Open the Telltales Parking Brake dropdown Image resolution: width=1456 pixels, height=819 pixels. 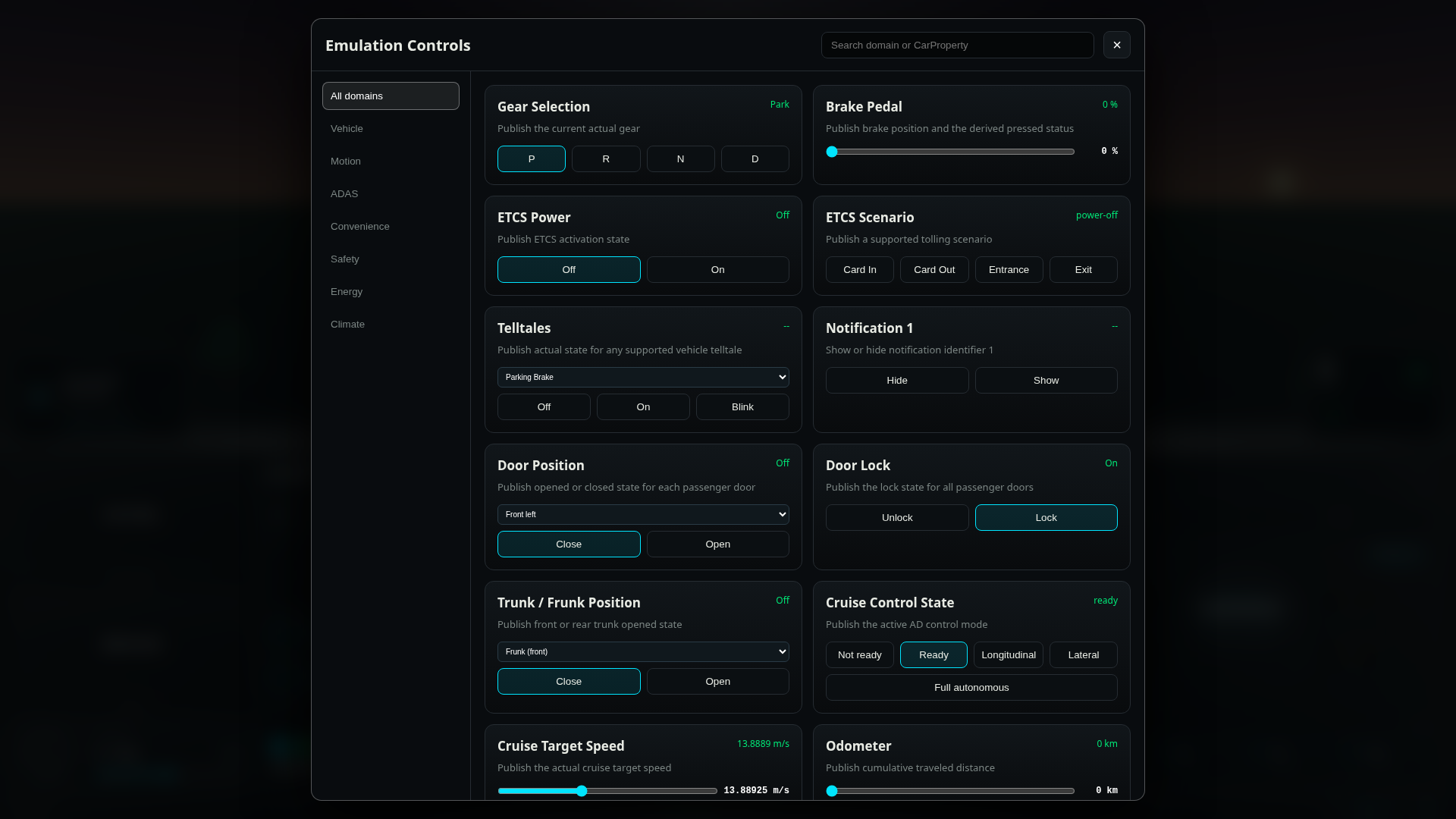click(643, 377)
